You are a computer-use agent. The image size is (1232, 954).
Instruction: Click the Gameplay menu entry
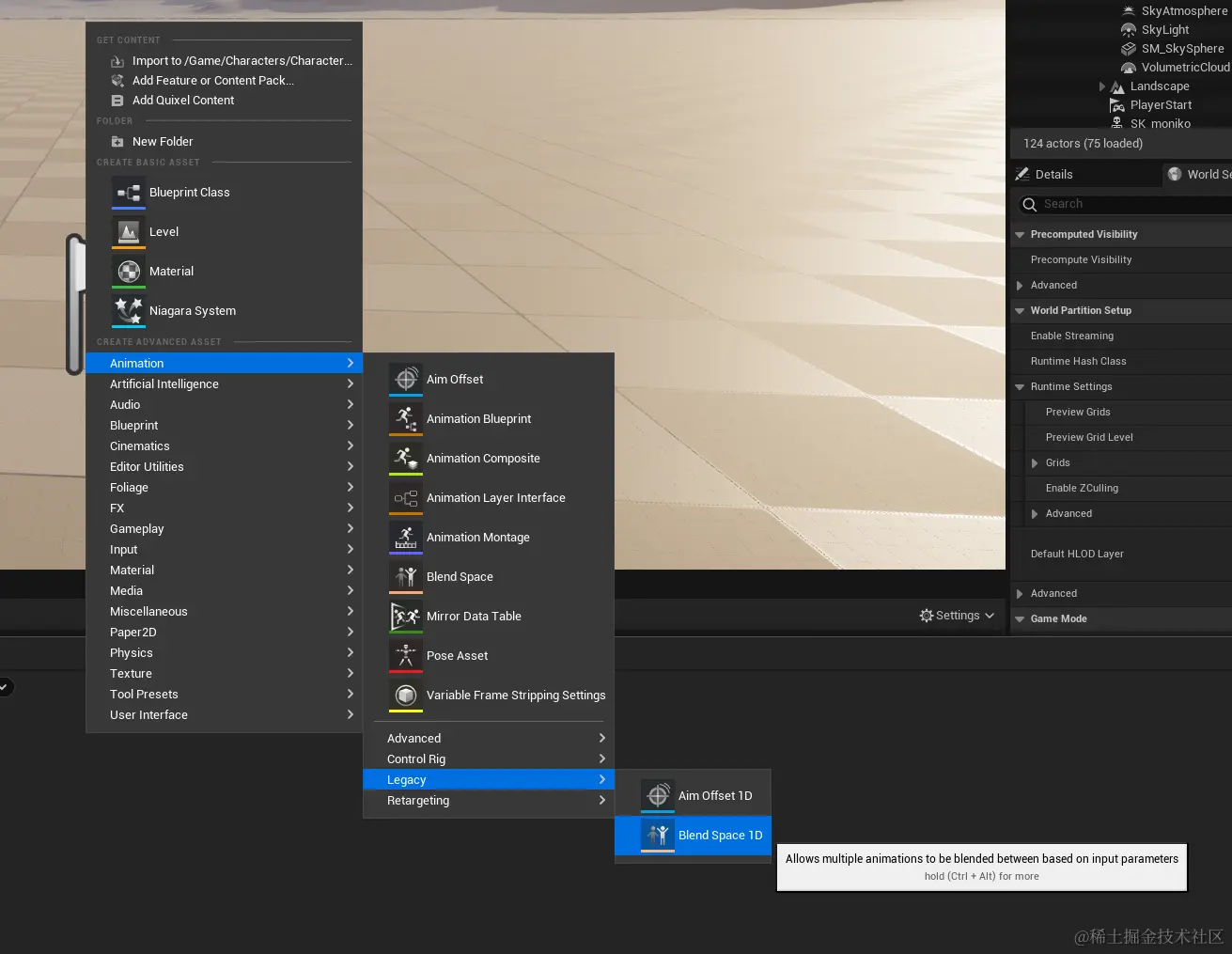[x=224, y=528]
